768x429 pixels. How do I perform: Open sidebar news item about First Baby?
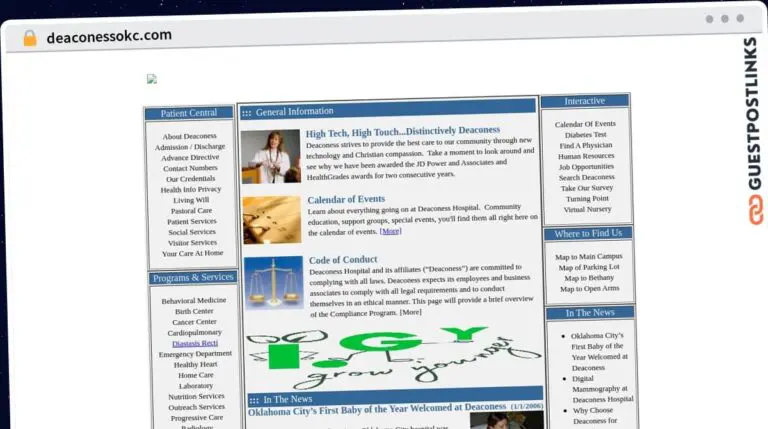click(598, 352)
